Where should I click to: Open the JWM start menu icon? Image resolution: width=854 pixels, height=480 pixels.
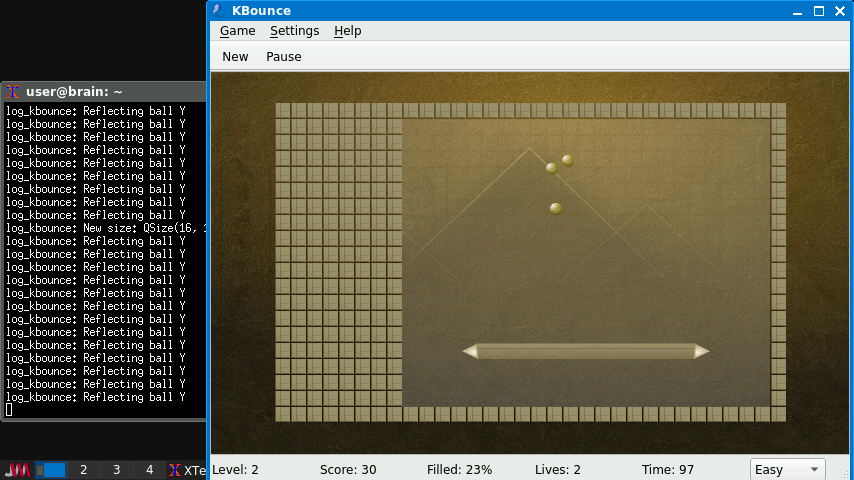[17, 470]
